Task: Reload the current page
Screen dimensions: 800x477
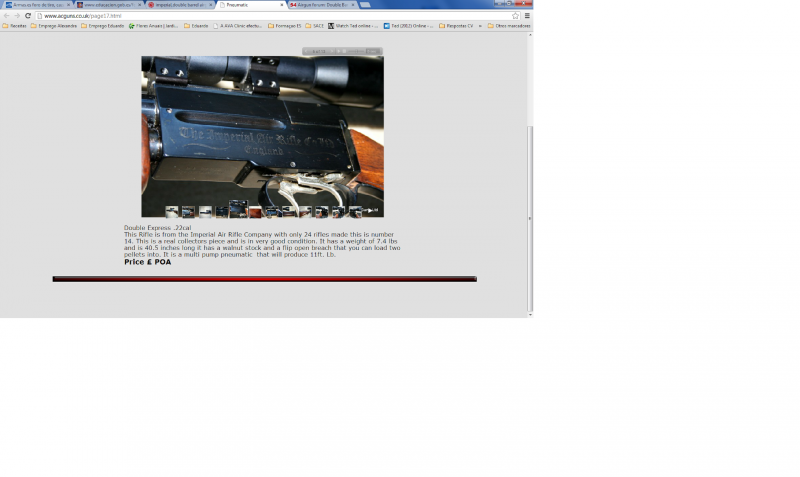Action: tap(28, 16)
